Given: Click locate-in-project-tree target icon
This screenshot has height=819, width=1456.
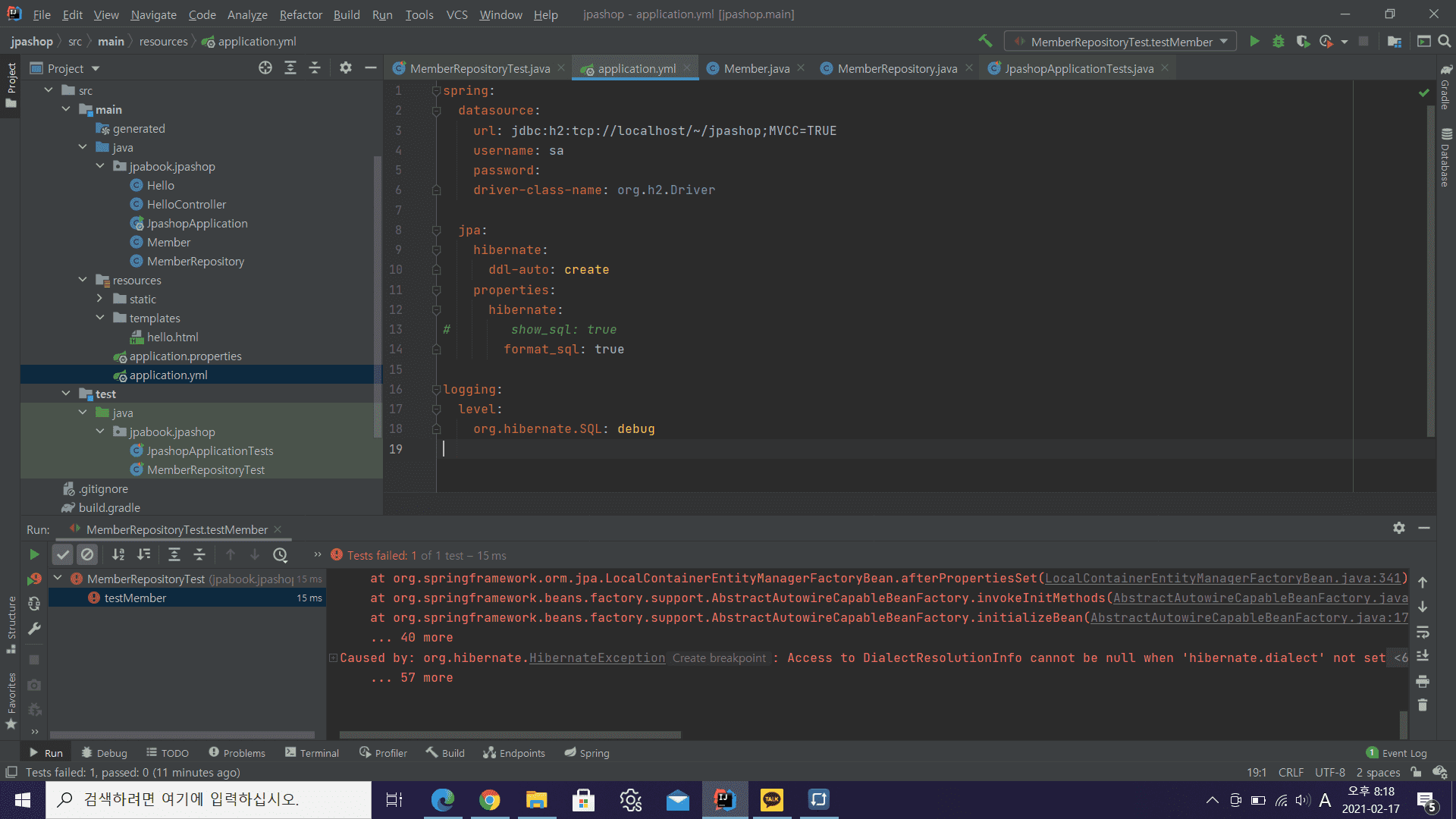Looking at the screenshot, I should (265, 68).
